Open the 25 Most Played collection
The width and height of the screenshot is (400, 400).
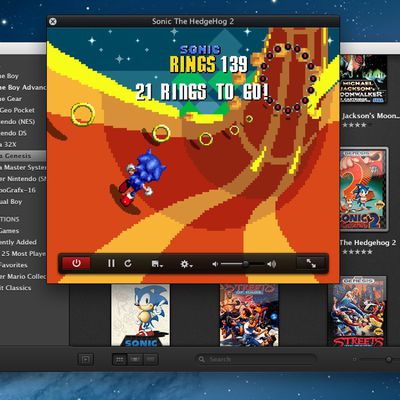point(23,254)
